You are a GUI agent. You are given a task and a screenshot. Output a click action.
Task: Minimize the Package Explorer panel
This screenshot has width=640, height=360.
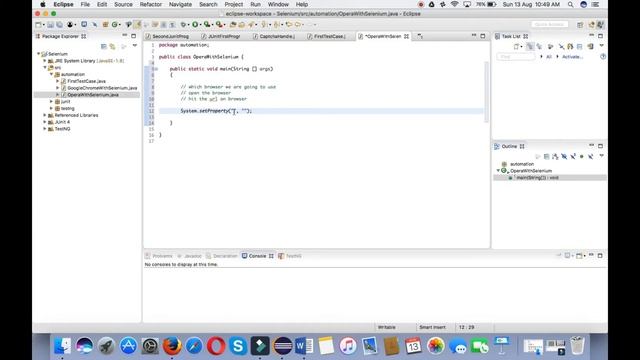[x=125, y=36]
